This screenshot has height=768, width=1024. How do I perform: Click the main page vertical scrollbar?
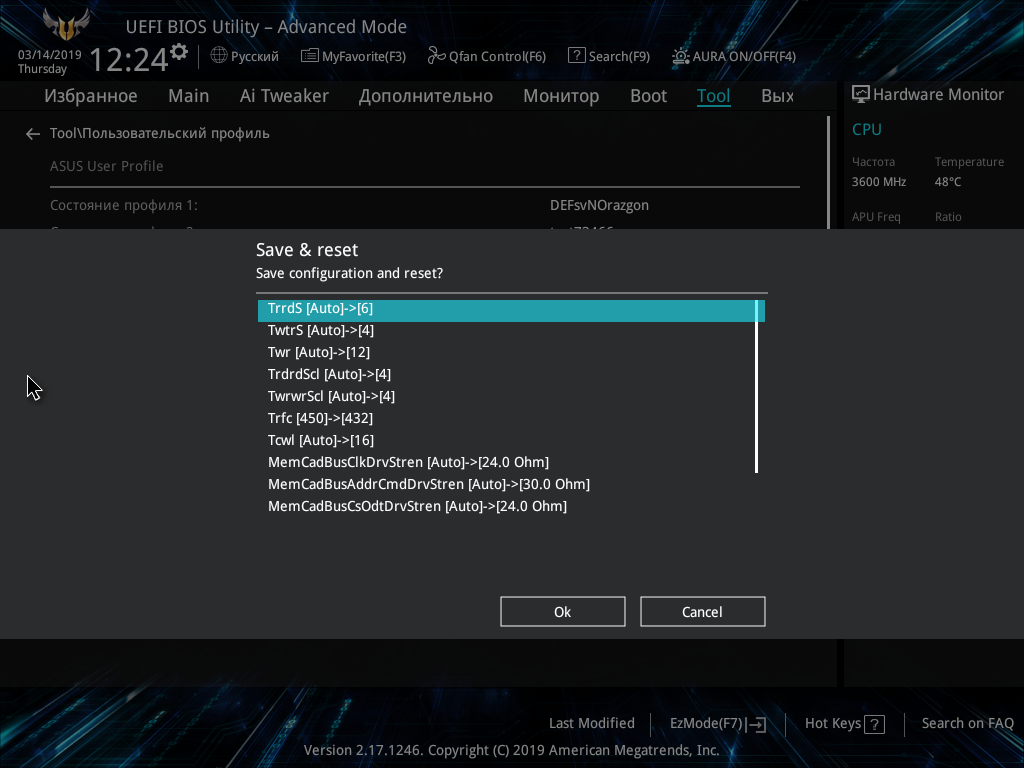828,172
